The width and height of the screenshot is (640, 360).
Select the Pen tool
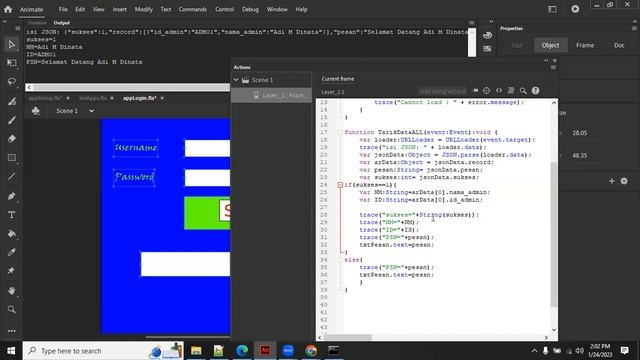pyautogui.click(x=11, y=196)
